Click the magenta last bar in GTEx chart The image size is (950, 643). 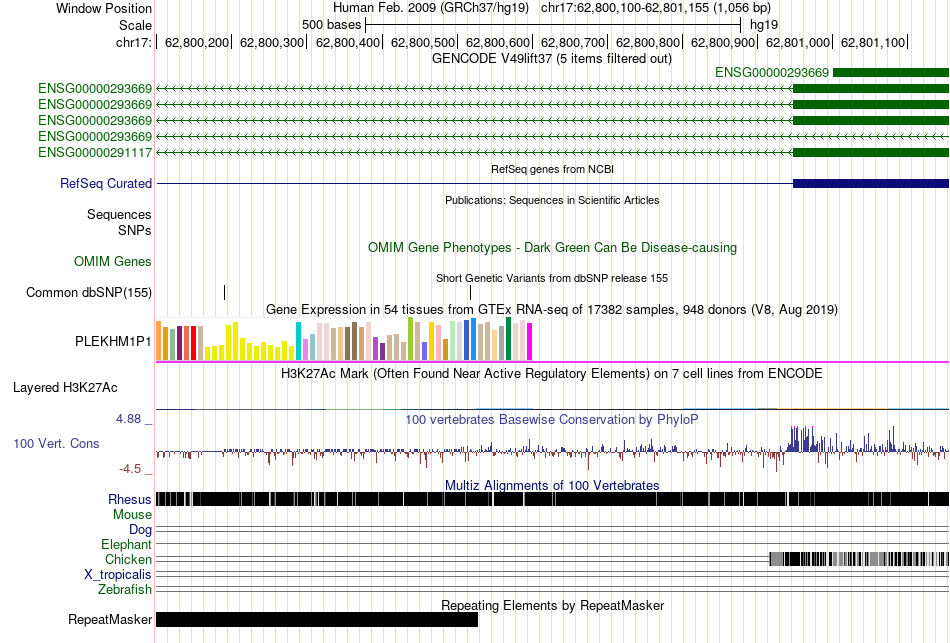(530, 342)
